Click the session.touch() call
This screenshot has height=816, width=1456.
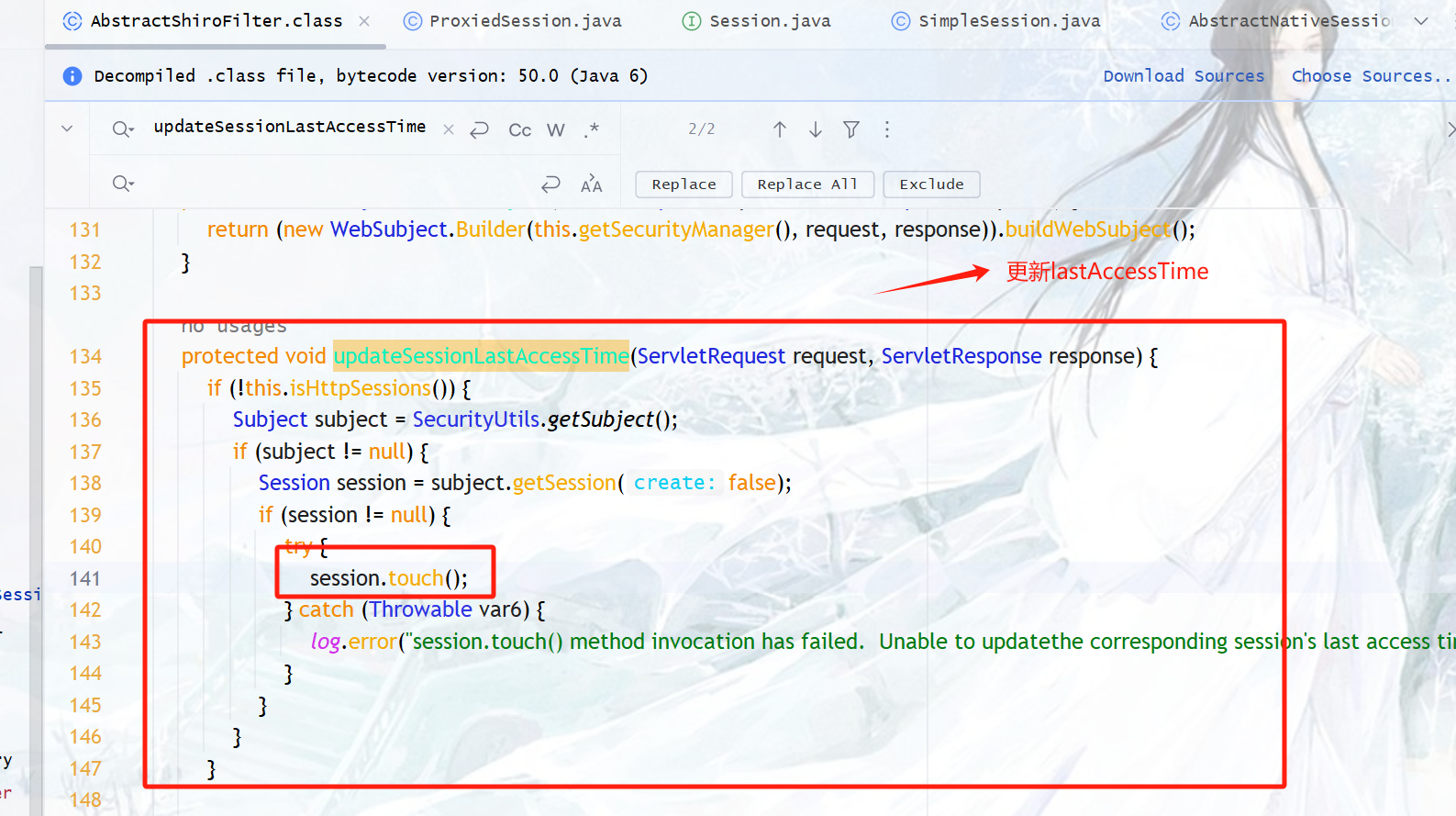pos(389,578)
